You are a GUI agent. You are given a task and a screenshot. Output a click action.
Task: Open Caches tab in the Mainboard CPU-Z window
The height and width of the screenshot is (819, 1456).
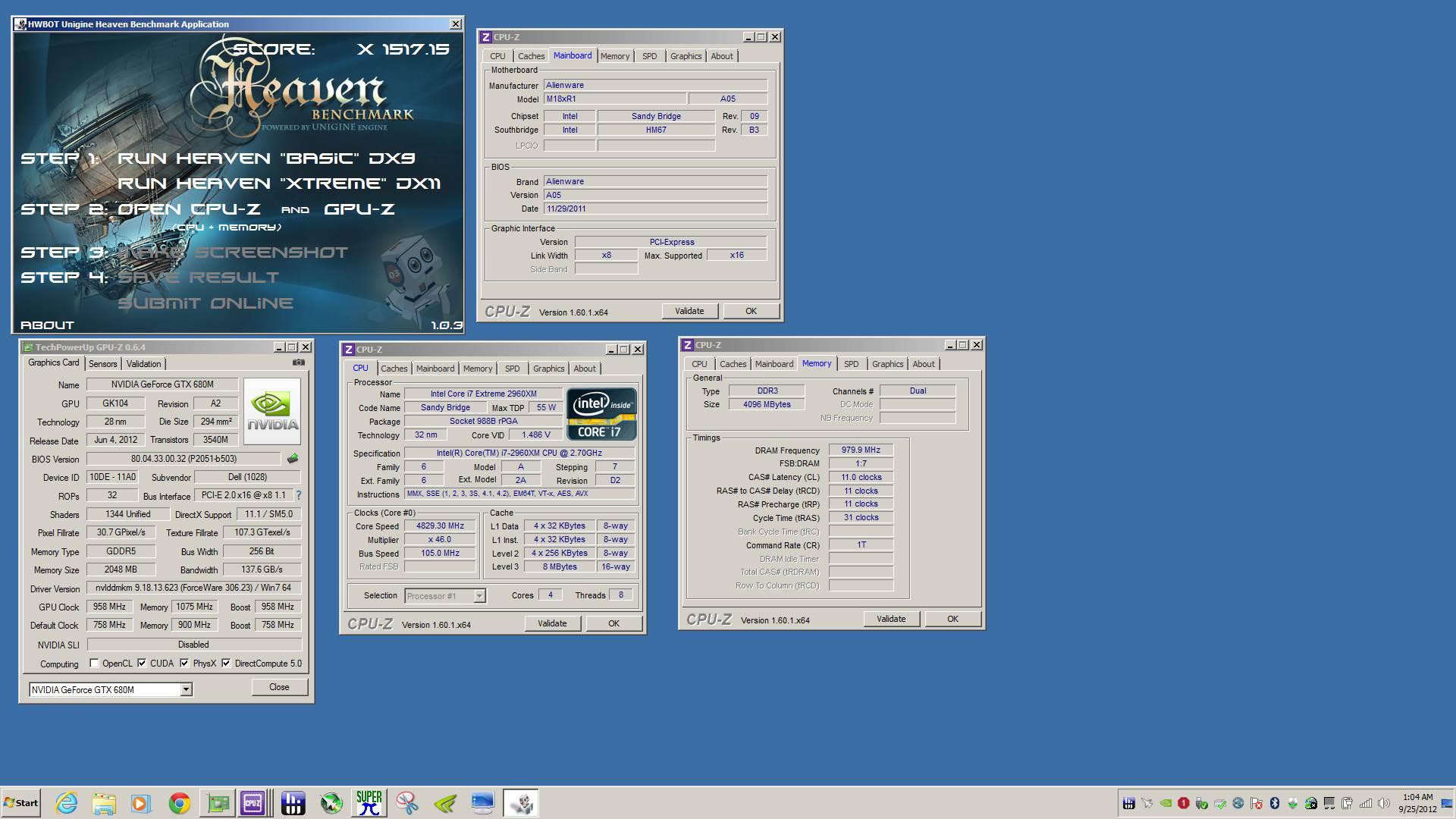[x=531, y=56]
